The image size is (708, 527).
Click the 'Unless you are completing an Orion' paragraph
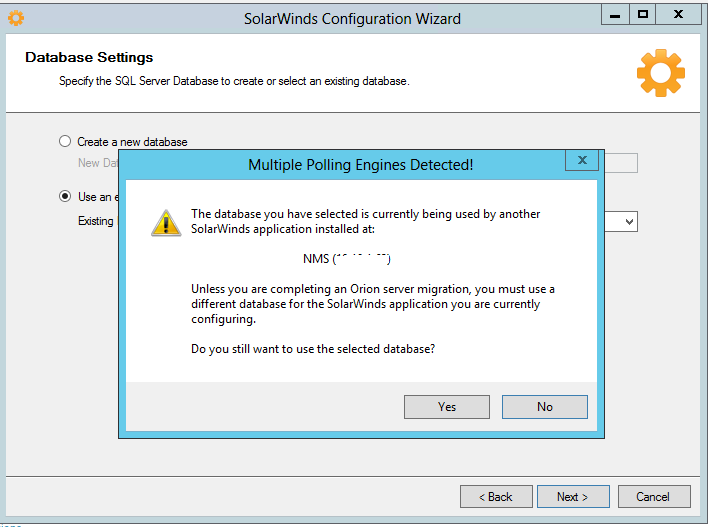(x=373, y=304)
